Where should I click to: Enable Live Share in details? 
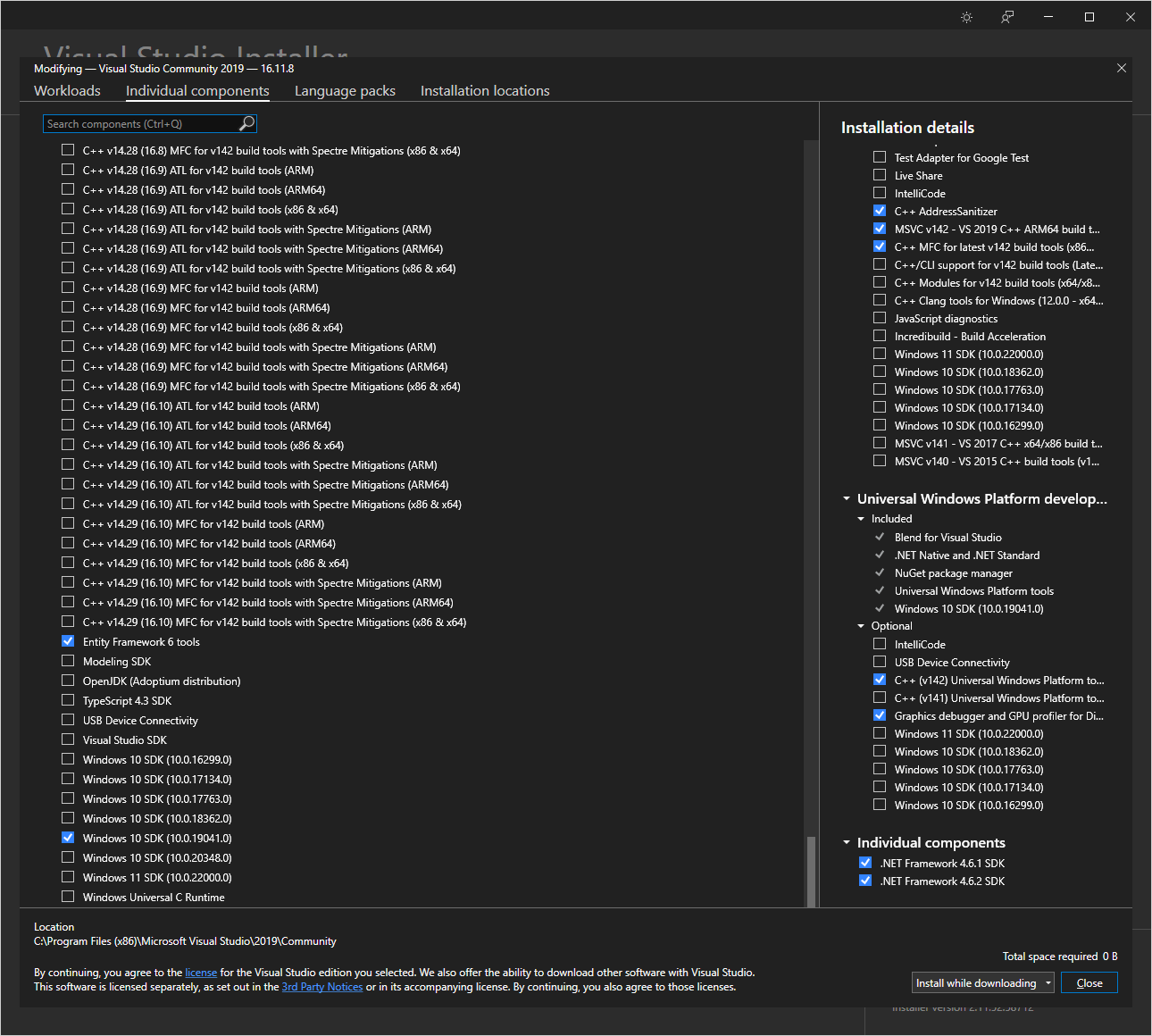coord(880,175)
